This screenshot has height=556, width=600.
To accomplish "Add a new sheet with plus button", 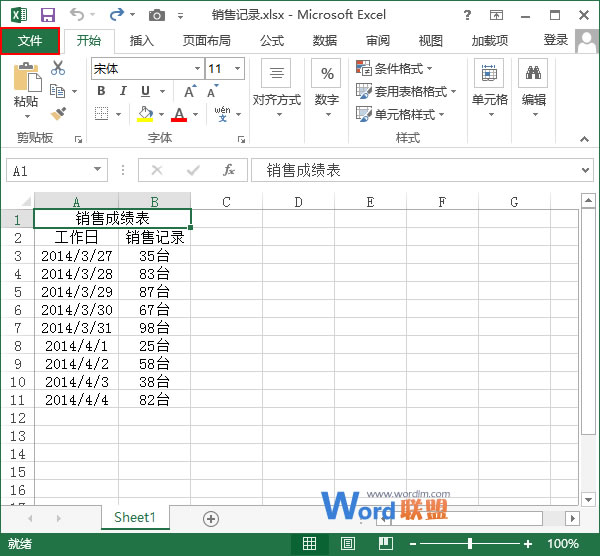I will [211, 519].
